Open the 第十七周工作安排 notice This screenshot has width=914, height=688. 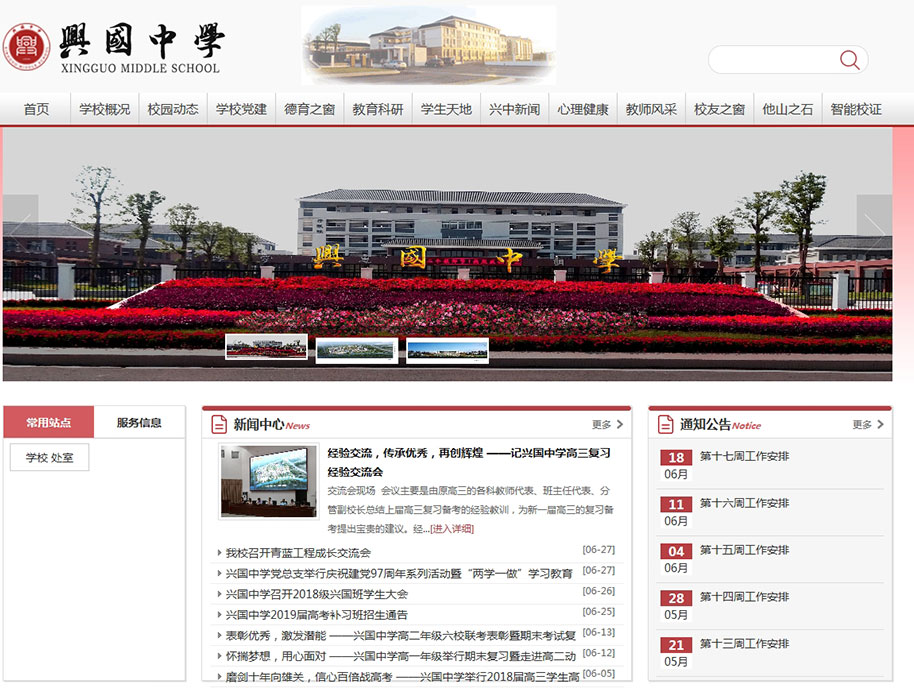click(x=744, y=456)
